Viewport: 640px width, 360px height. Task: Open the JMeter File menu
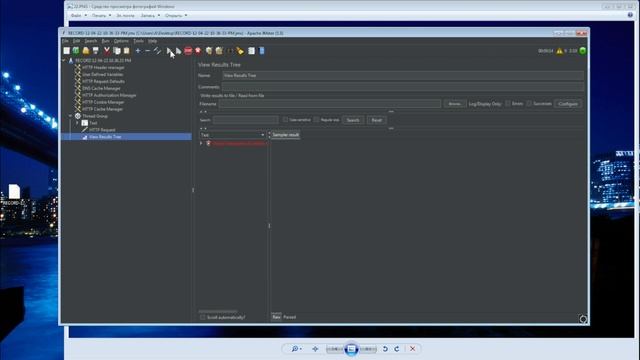coord(65,41)
